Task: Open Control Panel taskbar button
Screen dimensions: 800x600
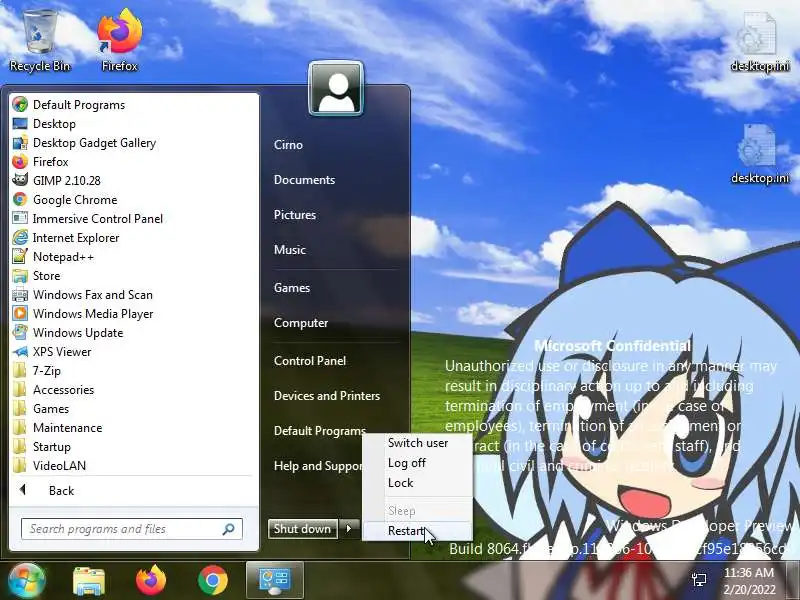Action: pos(275,580)
